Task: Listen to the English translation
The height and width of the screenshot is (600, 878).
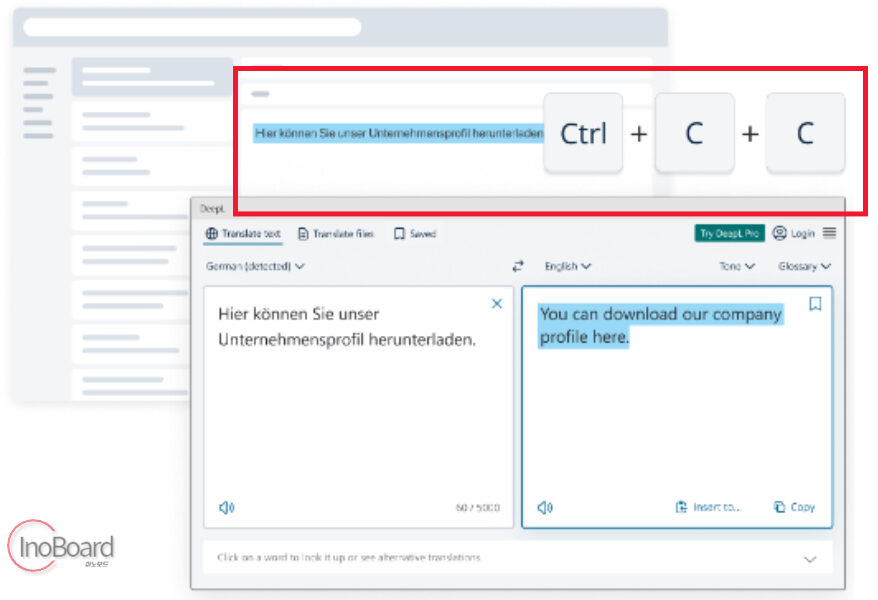Action: 545,507
